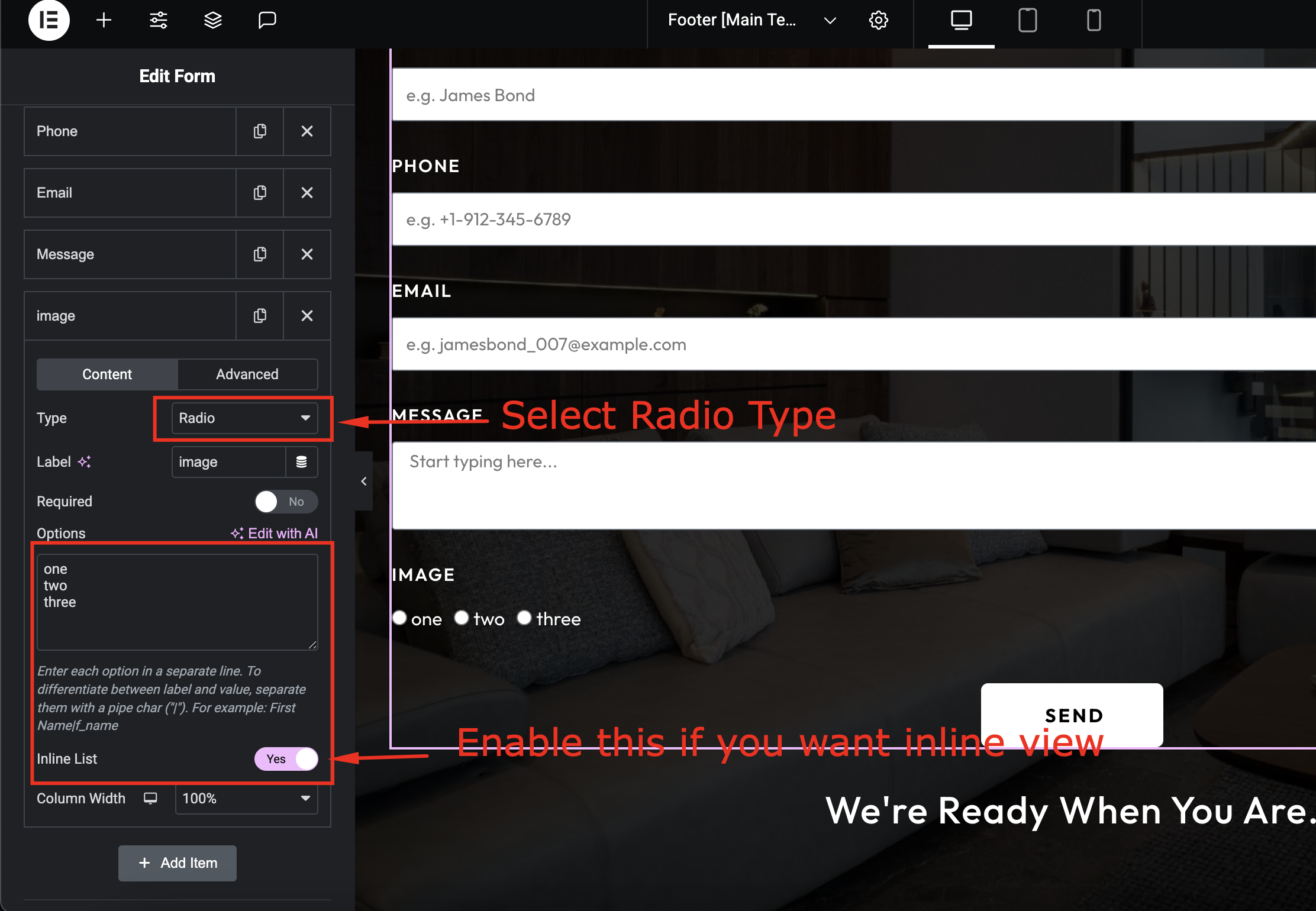Open the Column Width 100% dropdown
This screenshot has width=1316, height=911.
(x=246, y=799)
